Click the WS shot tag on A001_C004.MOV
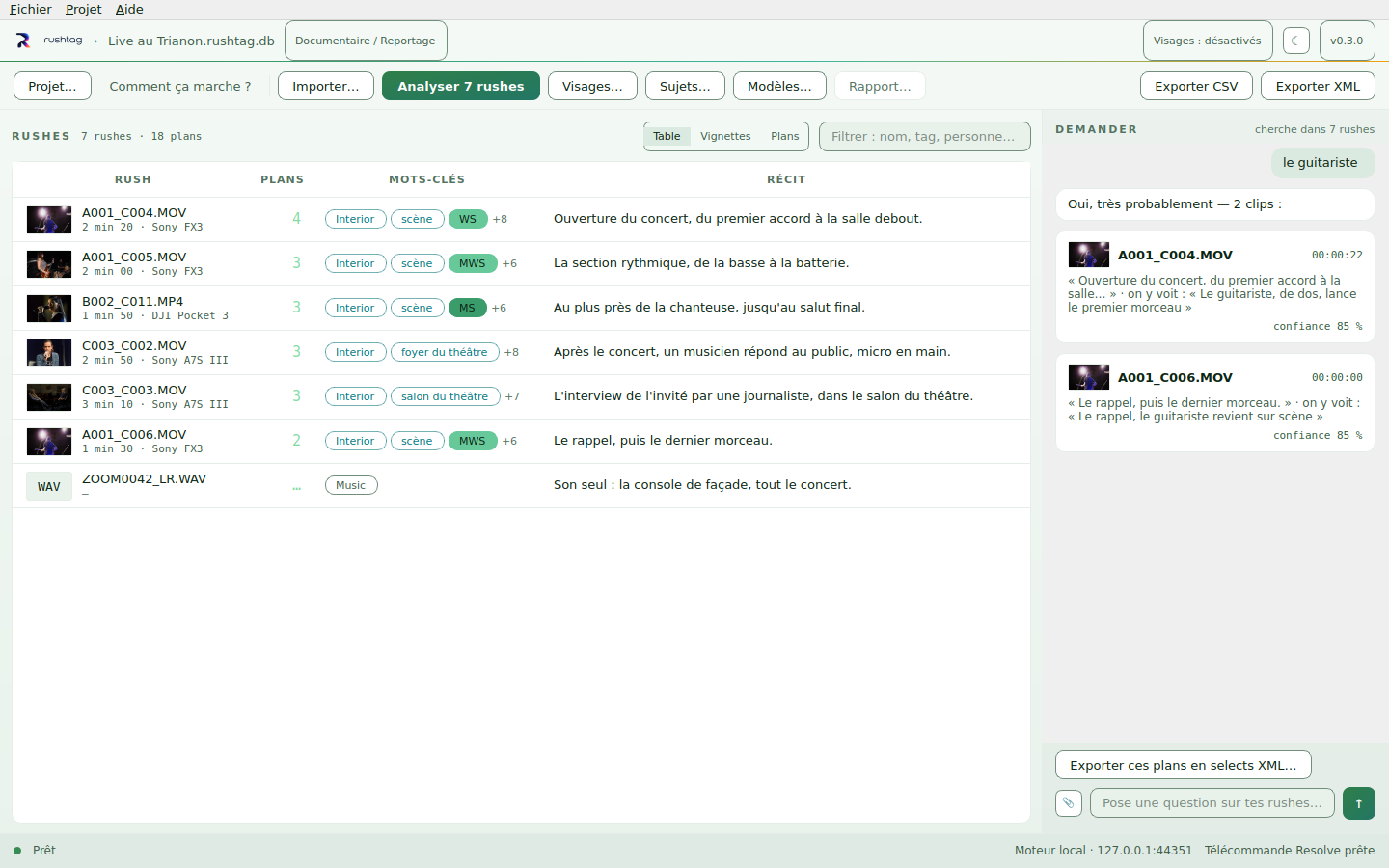 click(468, 219)
